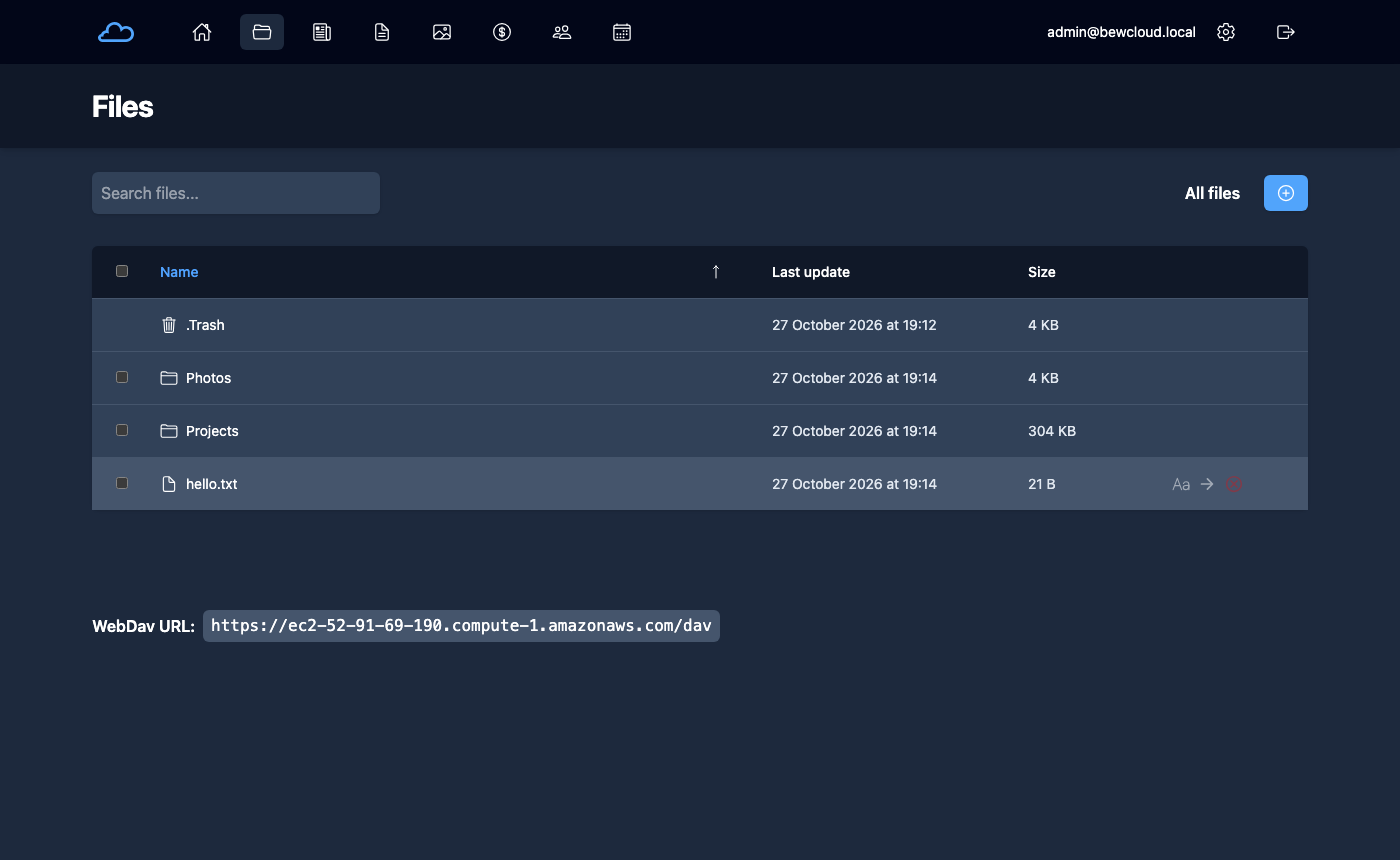
Task: Open the .Trash trash can icon
Action: (x=169, y=325)
